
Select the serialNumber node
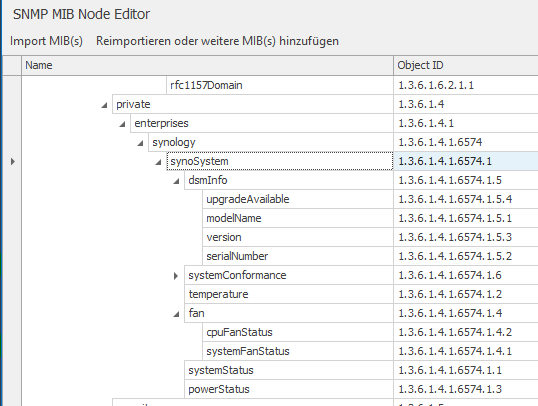tap(298, 256)
